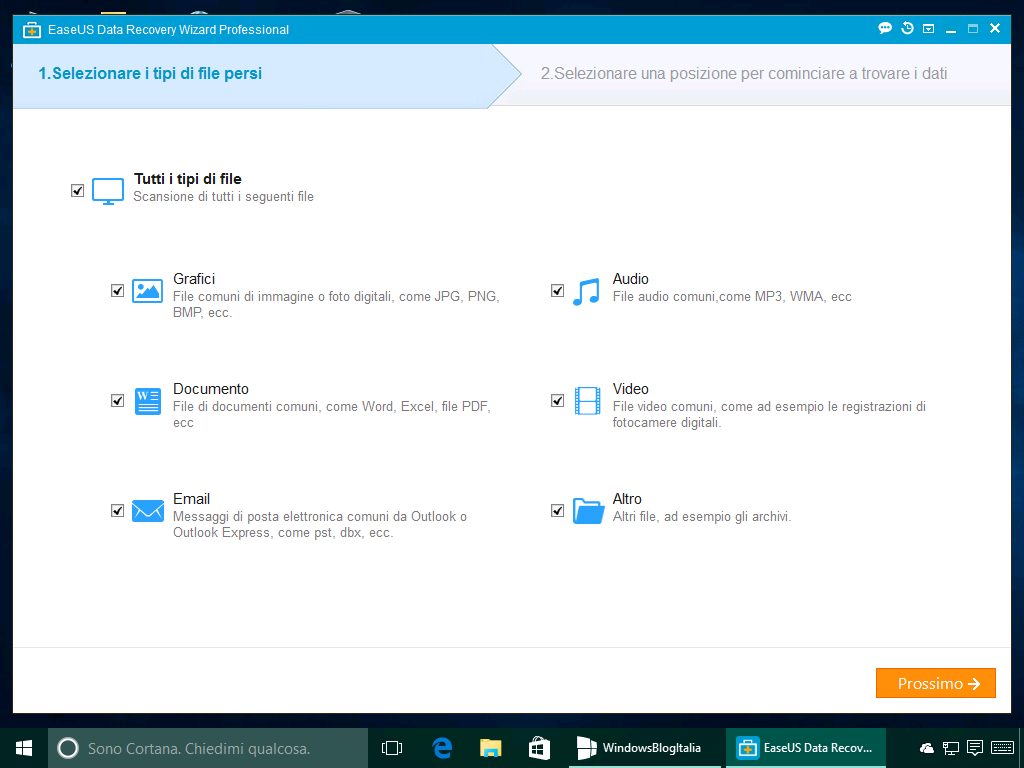This screenshot has height=768, width=1024.
Task: Toggle the Email checkbox
Action: click(x=118, y=511)
